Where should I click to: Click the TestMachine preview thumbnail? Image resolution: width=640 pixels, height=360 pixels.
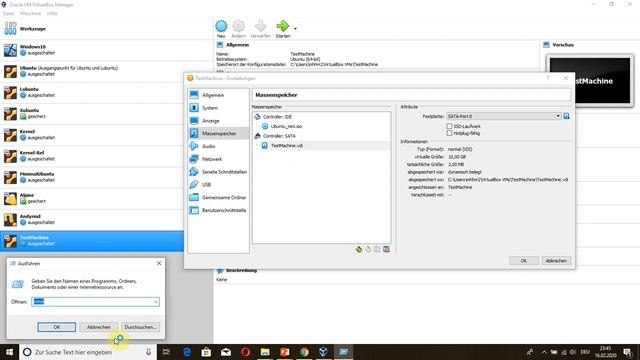590,81
